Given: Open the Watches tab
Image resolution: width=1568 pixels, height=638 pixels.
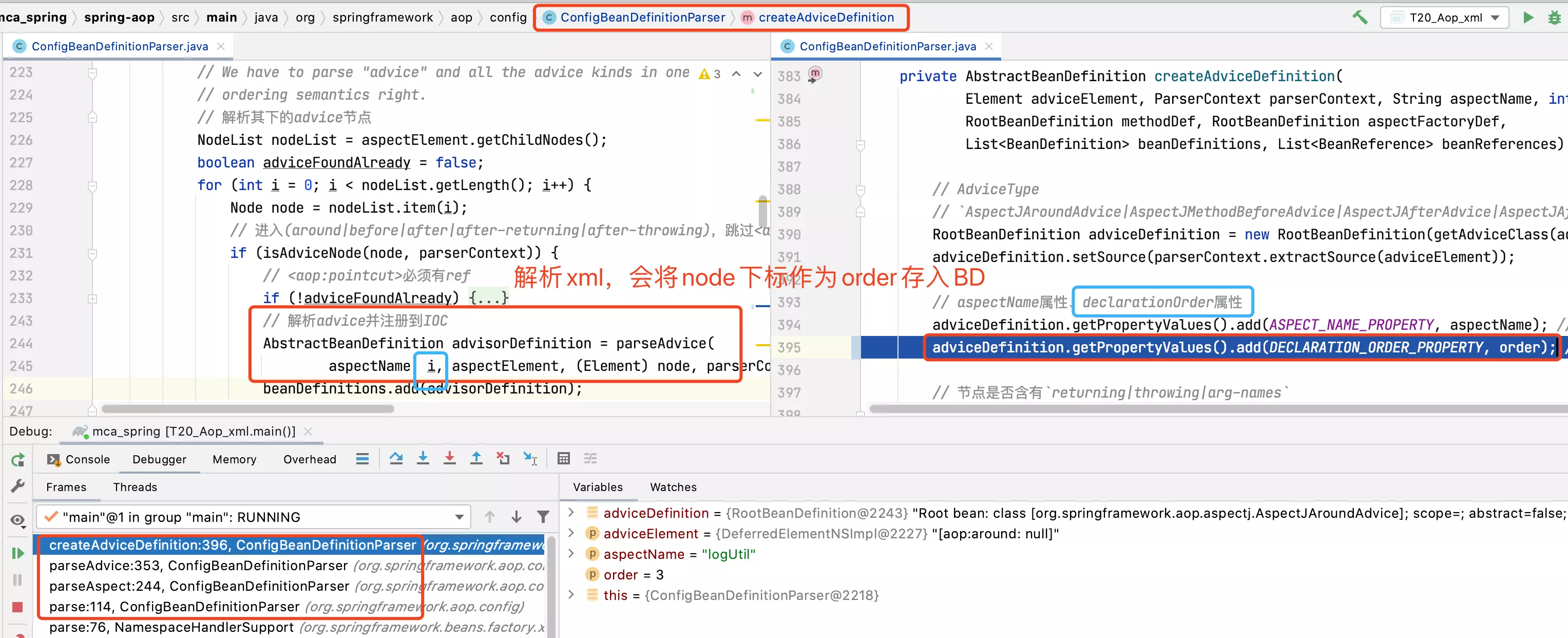Looking at the screenshot, I should (x=673, y=487).
